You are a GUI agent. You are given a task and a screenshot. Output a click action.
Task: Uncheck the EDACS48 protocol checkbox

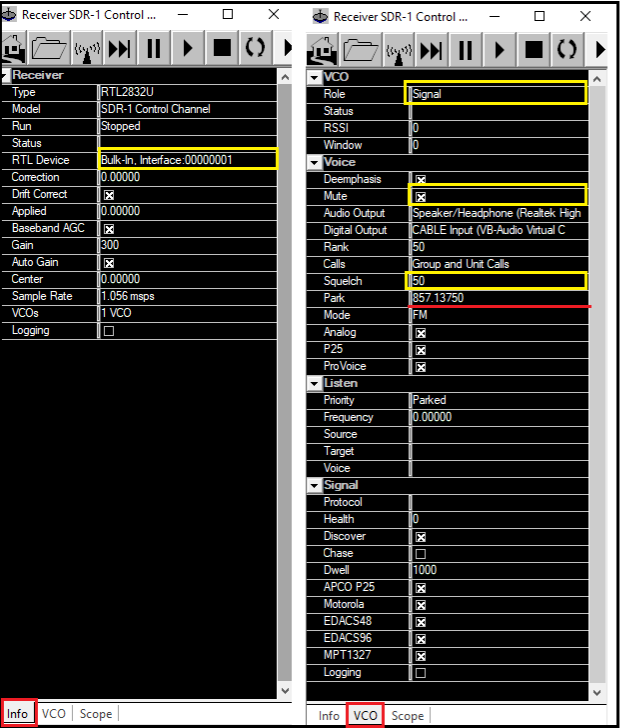pyautogui.click(x=420, y=622)
